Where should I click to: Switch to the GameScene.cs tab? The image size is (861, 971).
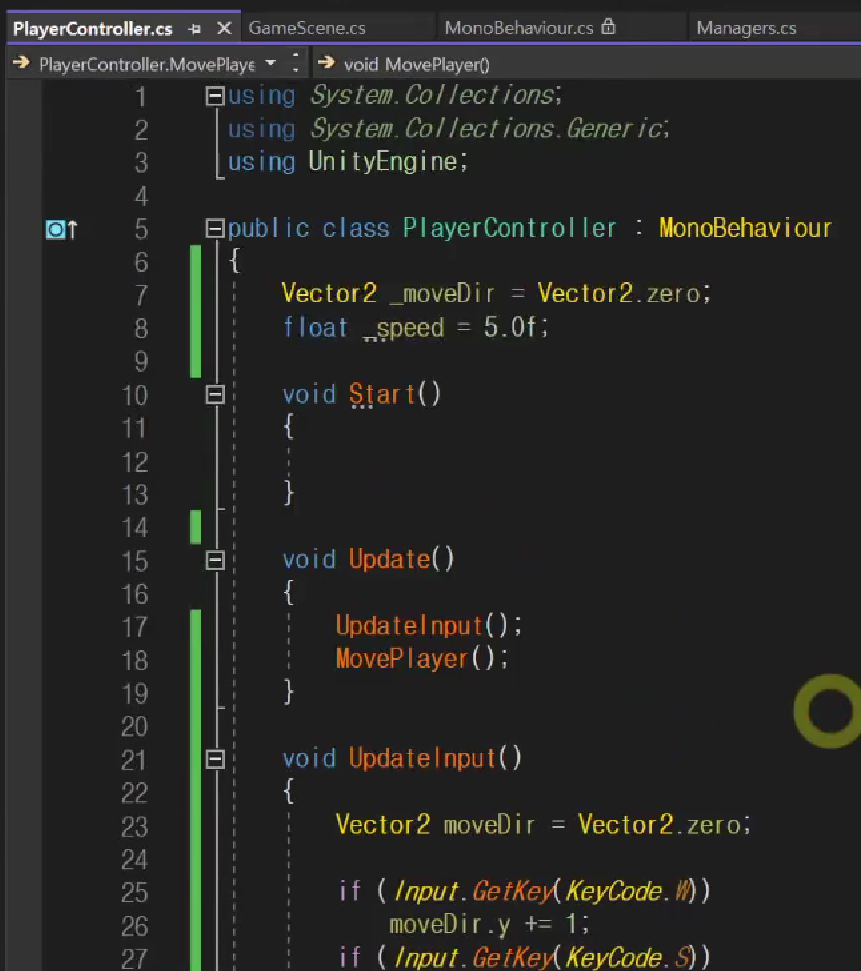point(307,28)
